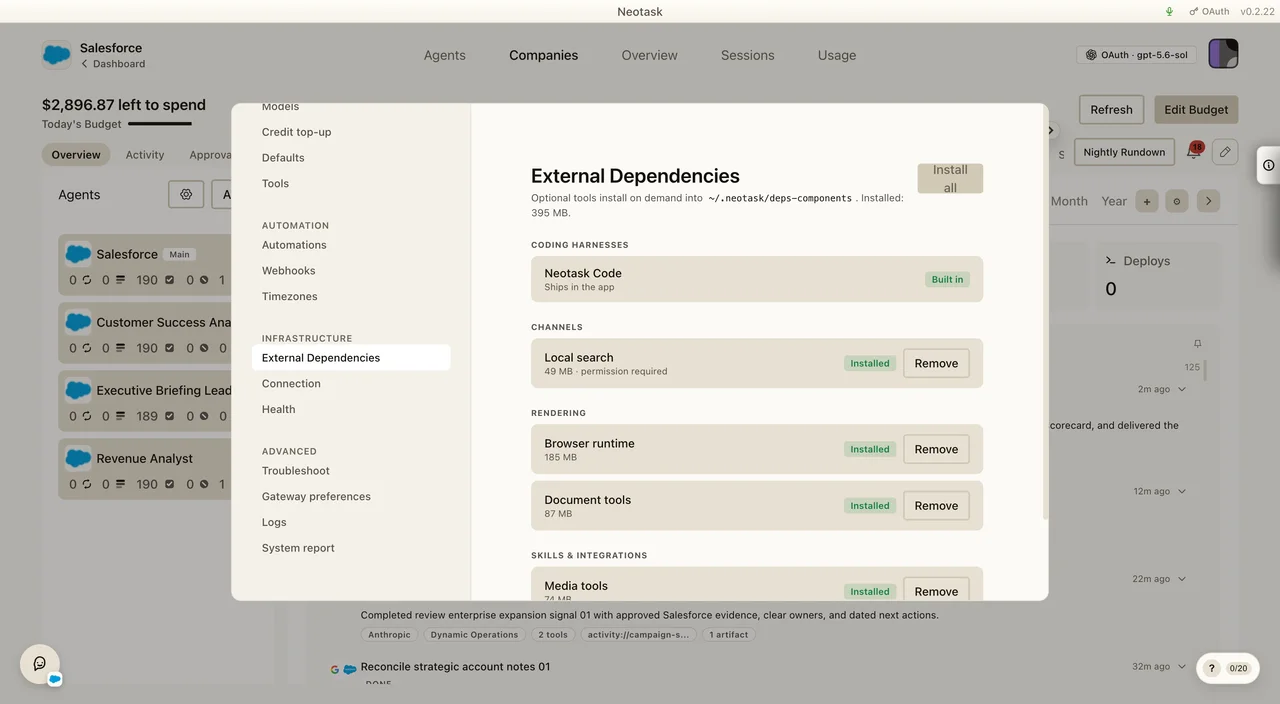The width and height of the screenshot is (1280, 704).
Task: Open the Nightly Rundown button
Action: 1124,152
